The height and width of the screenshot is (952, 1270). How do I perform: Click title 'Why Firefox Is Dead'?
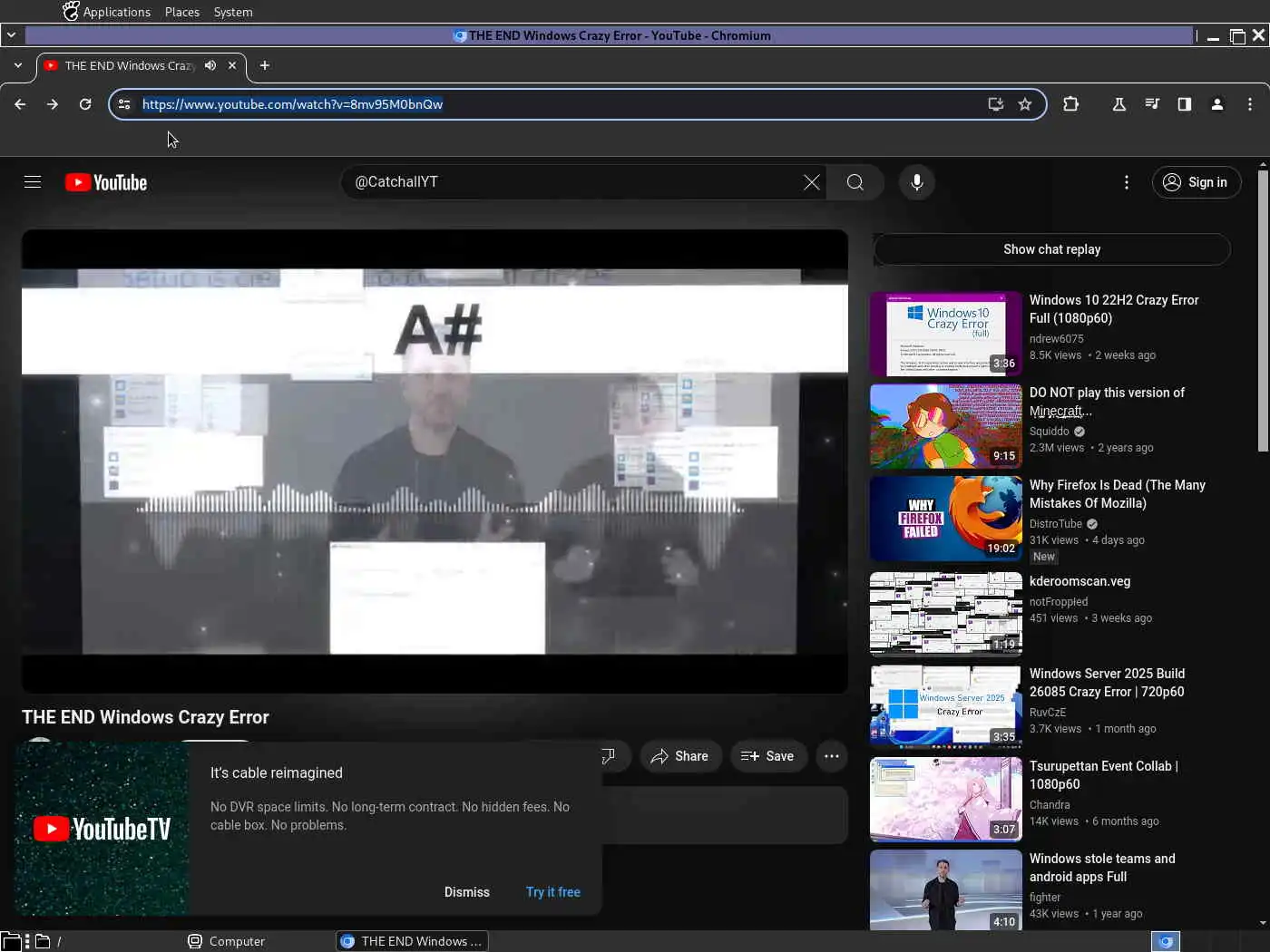(1118, 494)
